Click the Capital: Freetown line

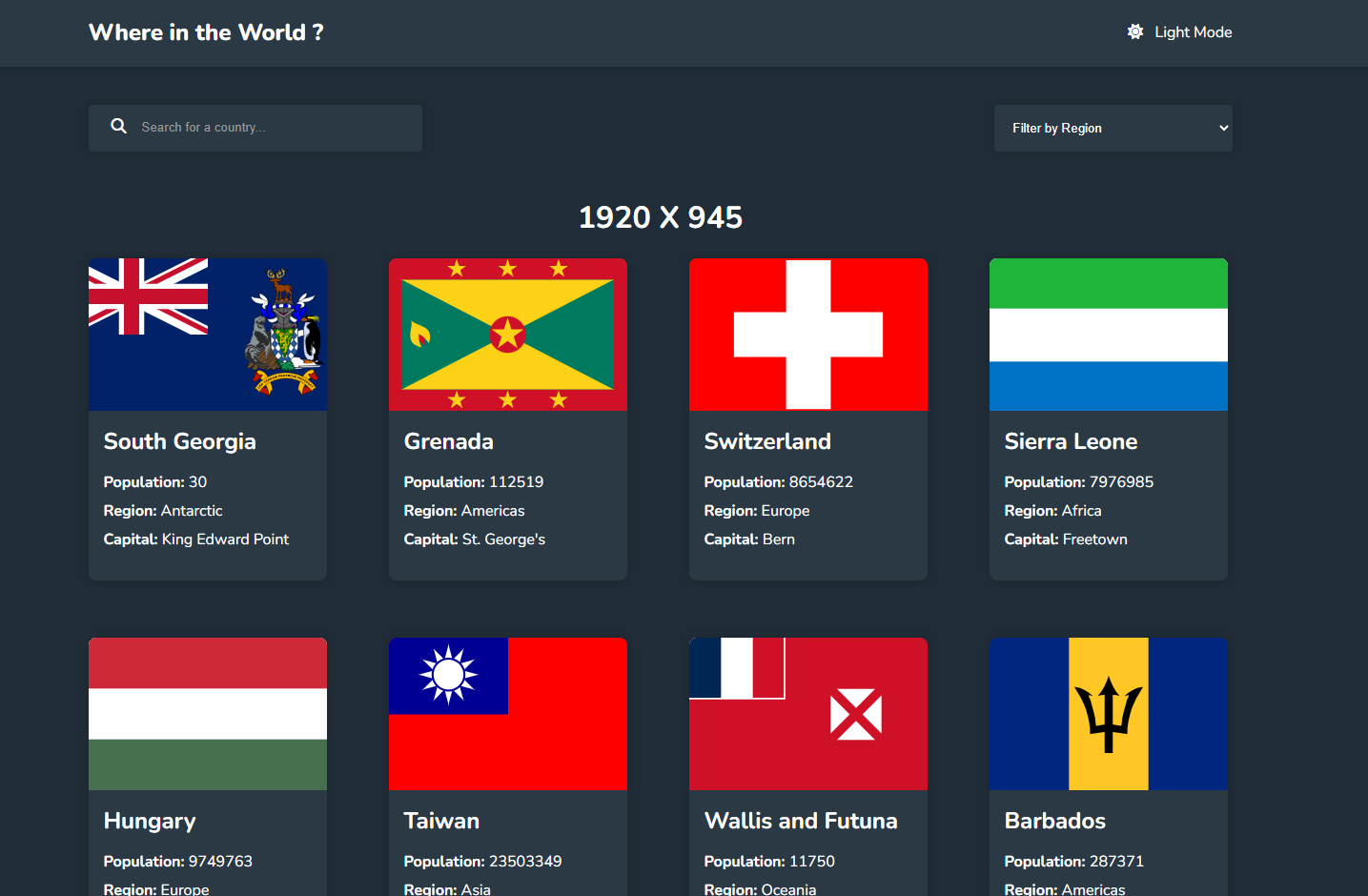click(1065, 540)
